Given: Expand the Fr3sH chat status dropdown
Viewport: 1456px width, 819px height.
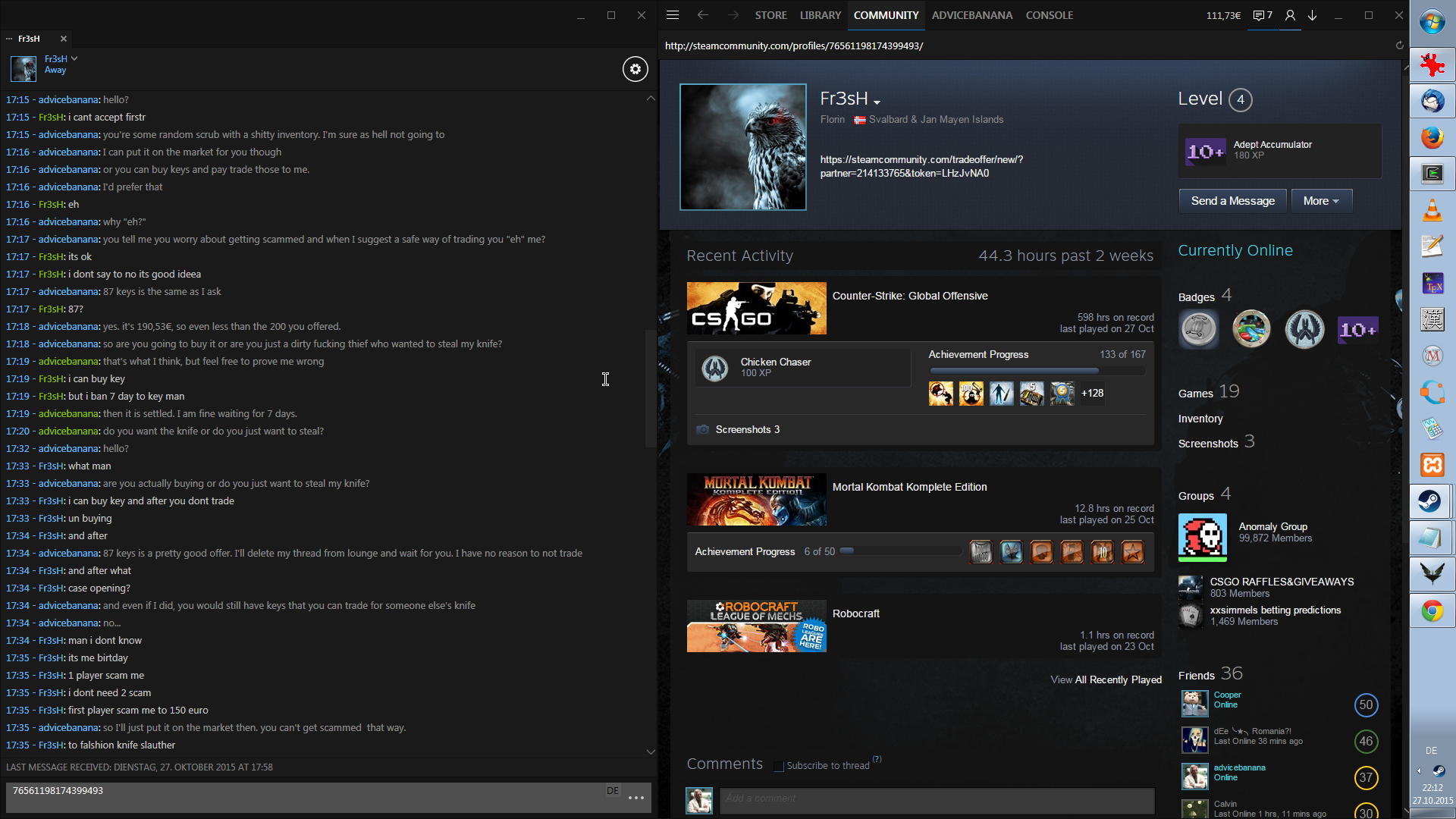Looking at the screenshot, I should [x=74, y=58].
